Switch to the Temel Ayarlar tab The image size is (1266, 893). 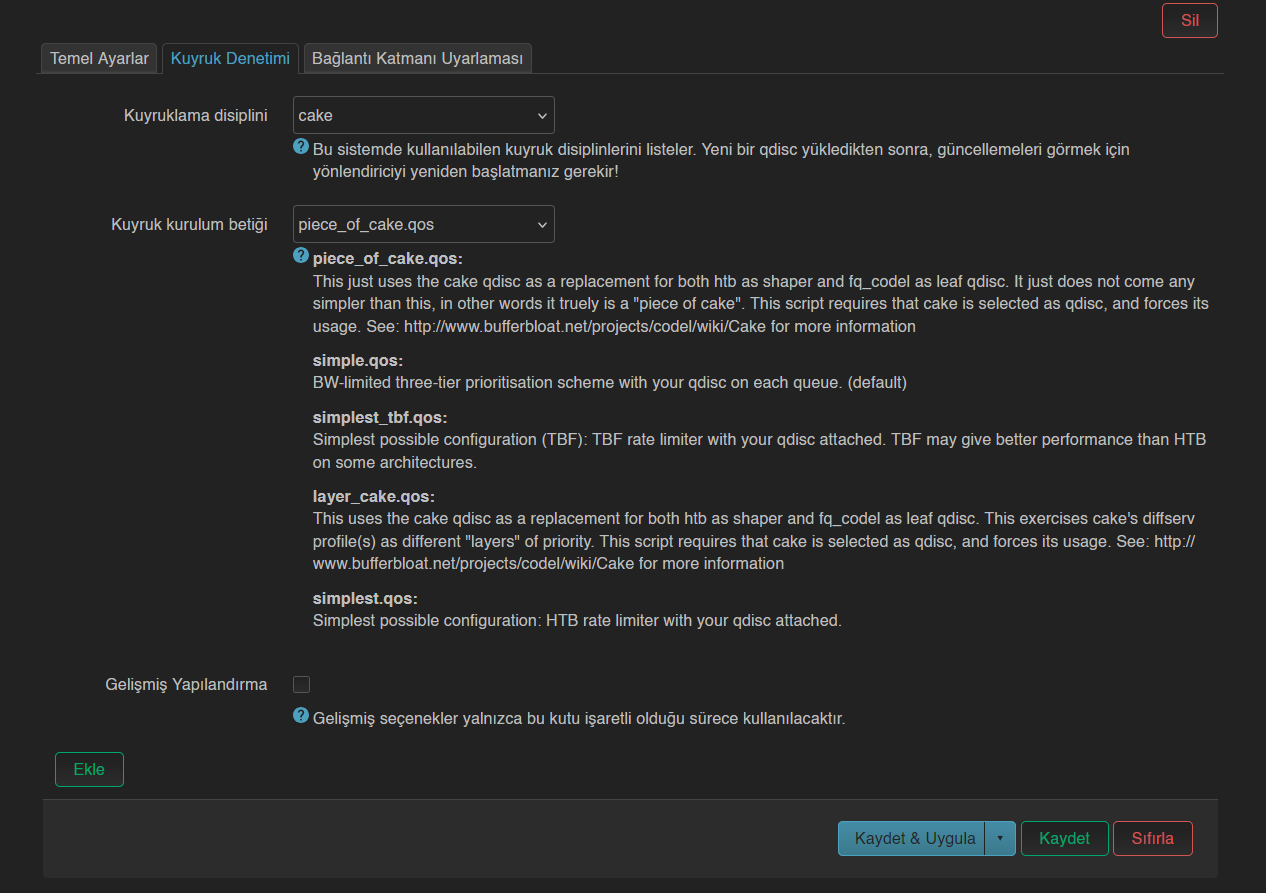[x=99, y=59]
